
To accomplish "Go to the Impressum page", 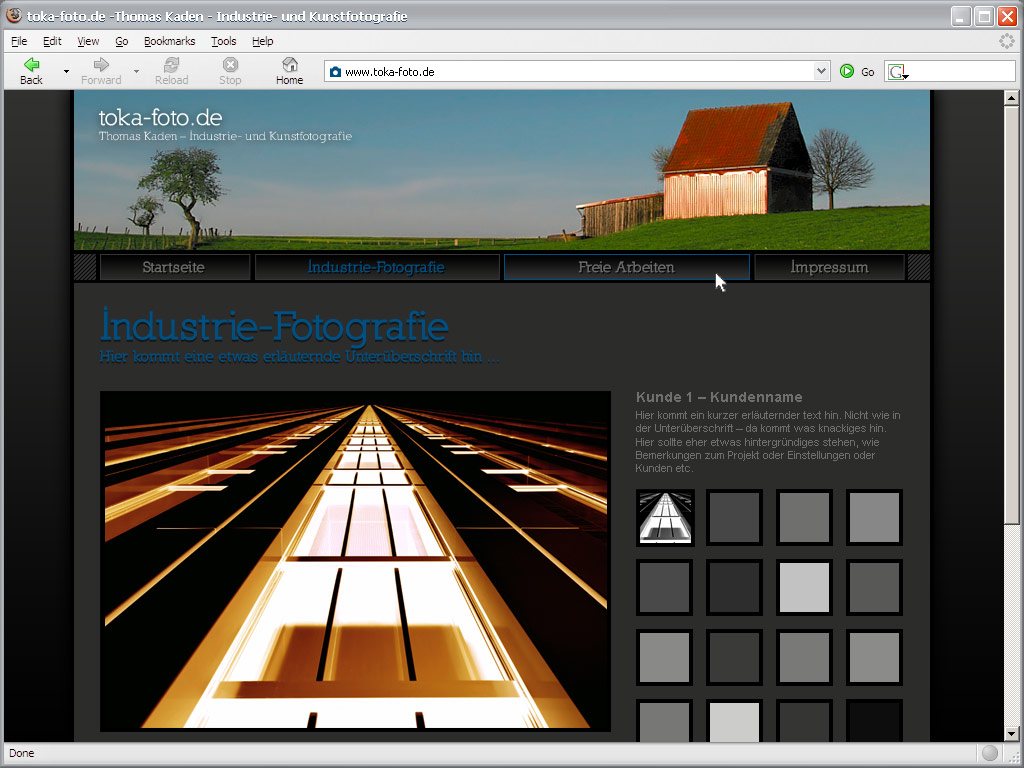I will (829, 267).
